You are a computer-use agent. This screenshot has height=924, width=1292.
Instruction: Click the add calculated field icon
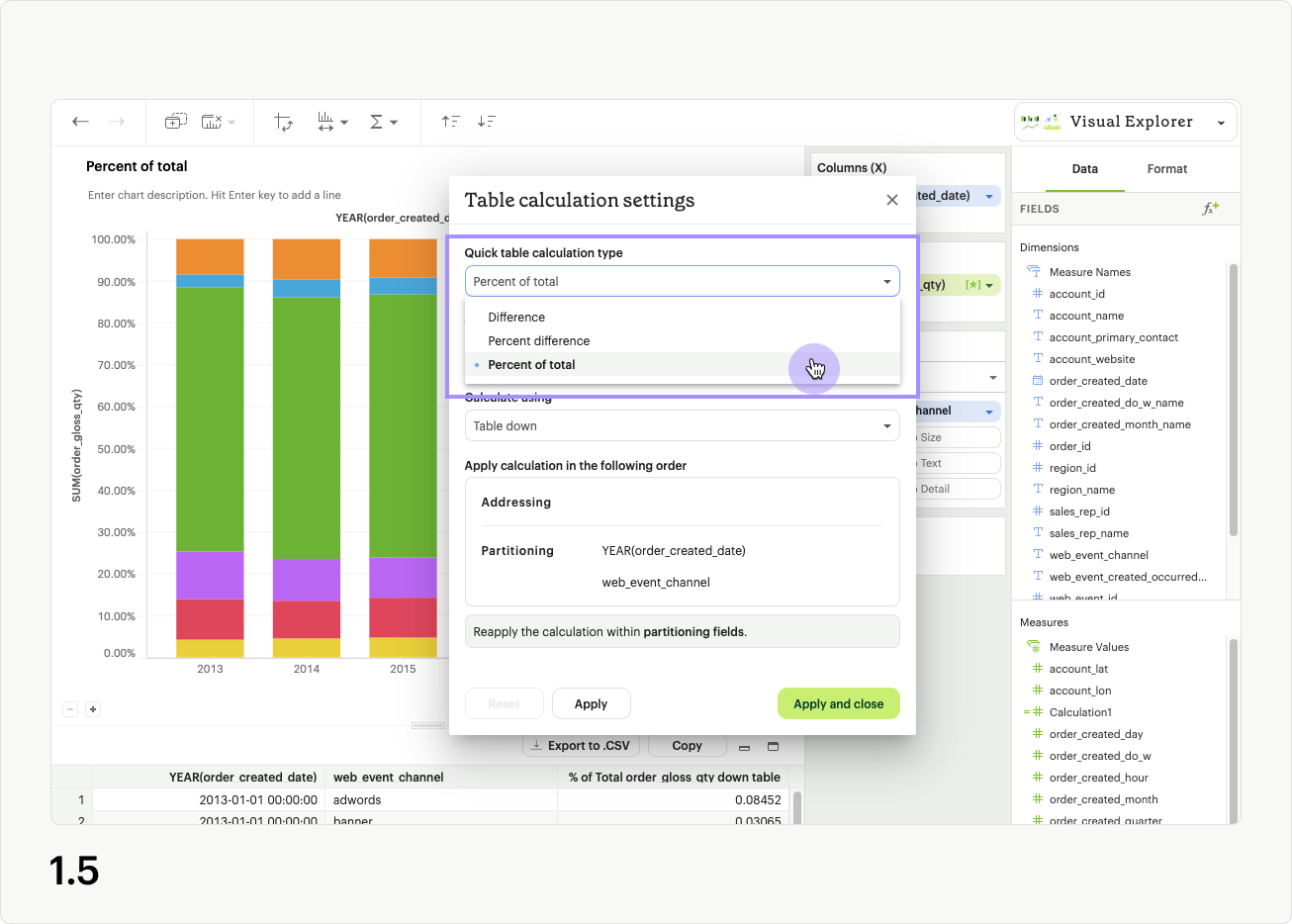coord(1210,209)
